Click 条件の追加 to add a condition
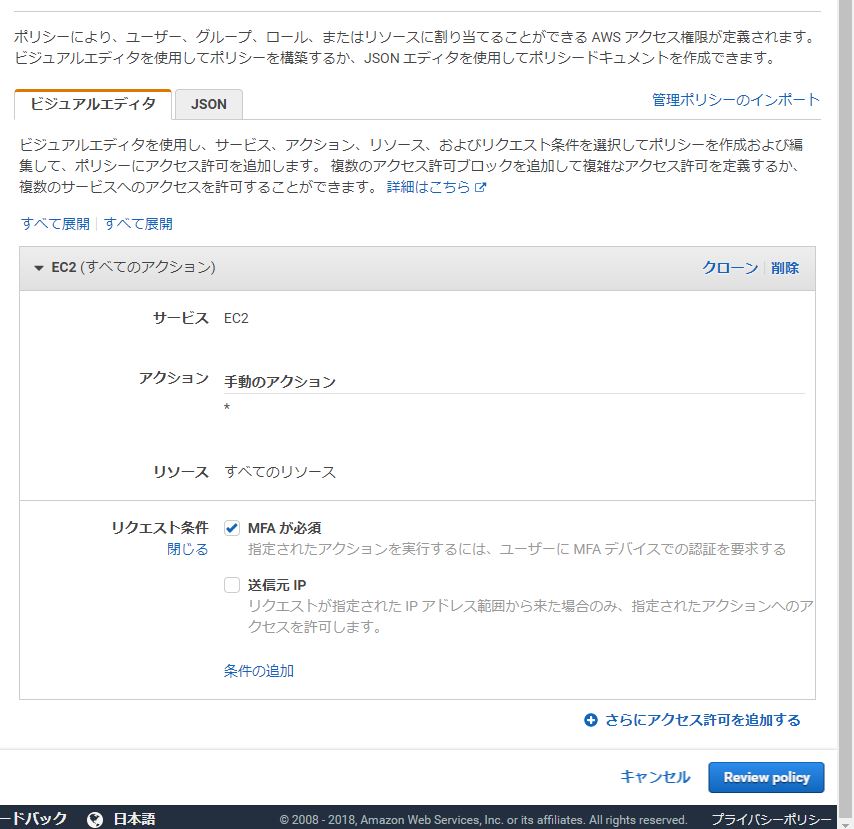854x829 pixels. click(259, 670)
